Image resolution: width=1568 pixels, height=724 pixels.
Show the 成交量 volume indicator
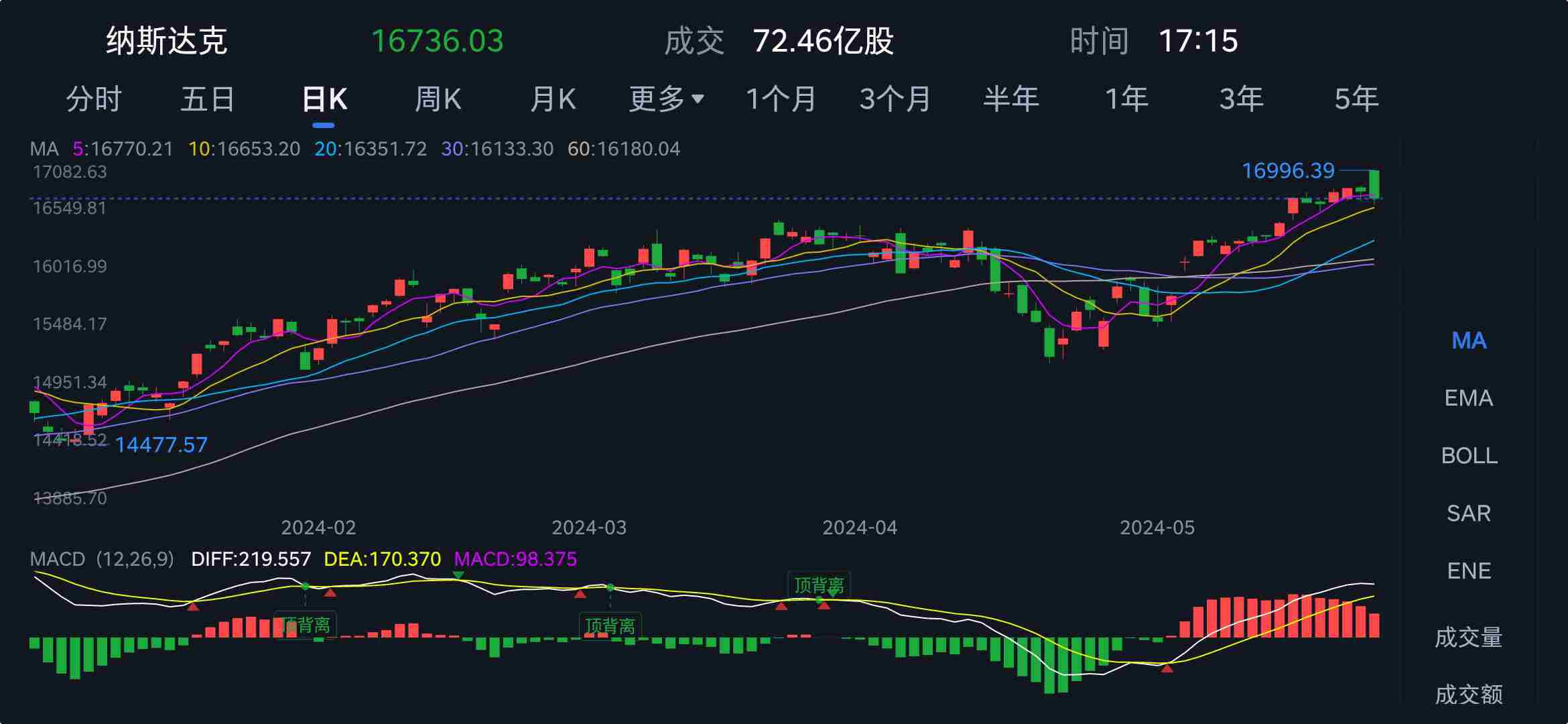(1469, 637)
